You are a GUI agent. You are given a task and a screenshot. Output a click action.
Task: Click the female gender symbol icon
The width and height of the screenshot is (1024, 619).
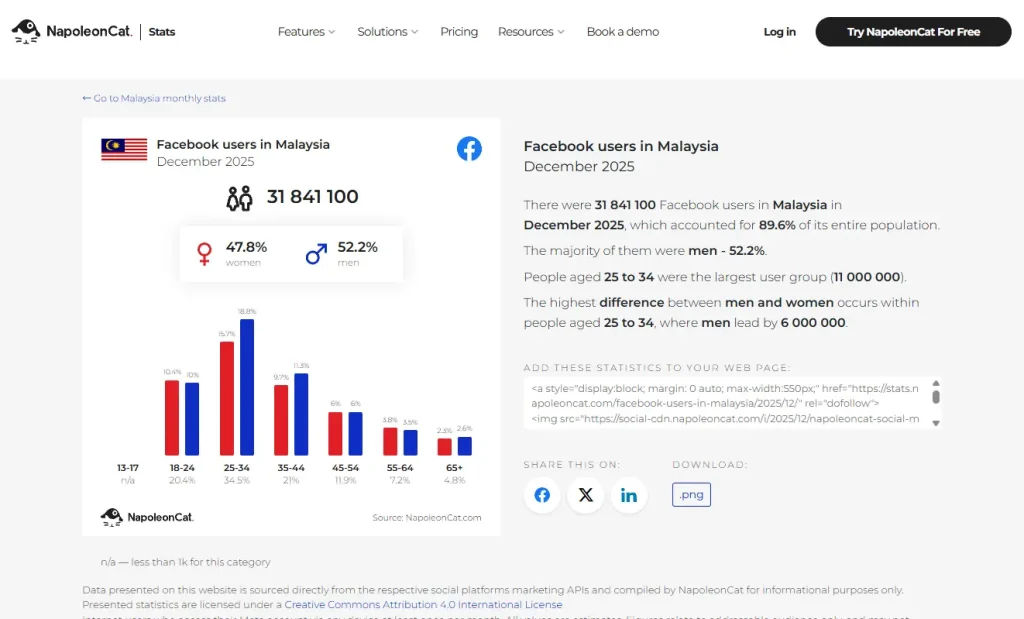tap(205, 254)
